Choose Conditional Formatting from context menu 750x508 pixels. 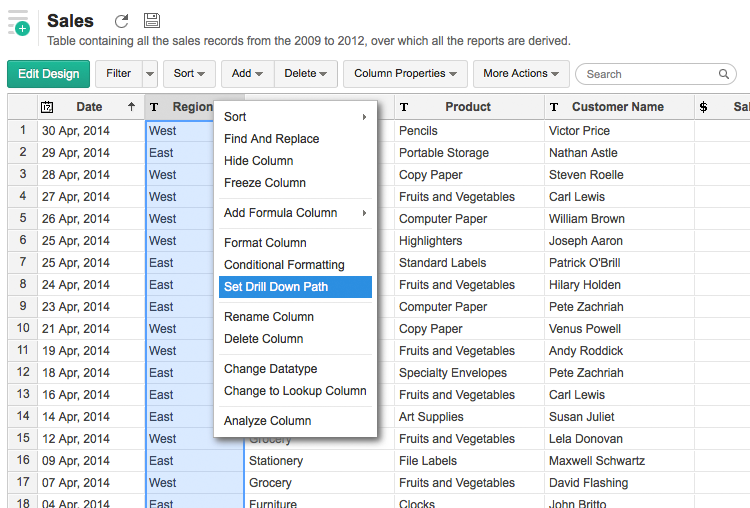[284, 265]
